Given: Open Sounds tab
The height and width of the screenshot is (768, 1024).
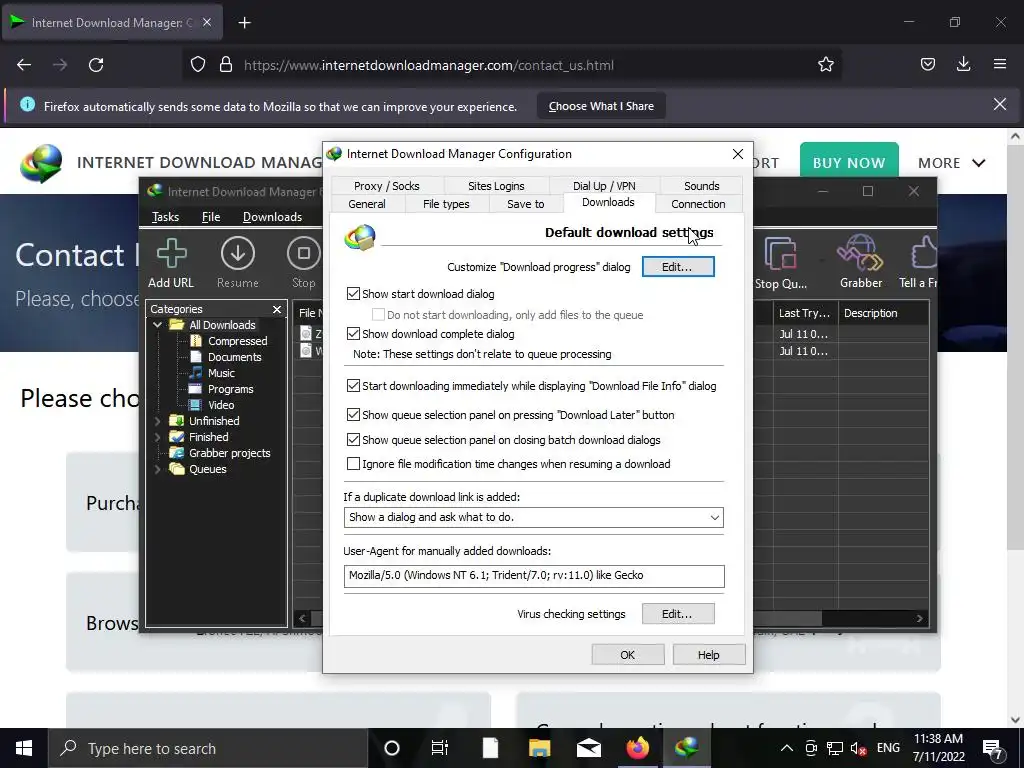Looking at the screenshot, I should (x=701, y=186).
